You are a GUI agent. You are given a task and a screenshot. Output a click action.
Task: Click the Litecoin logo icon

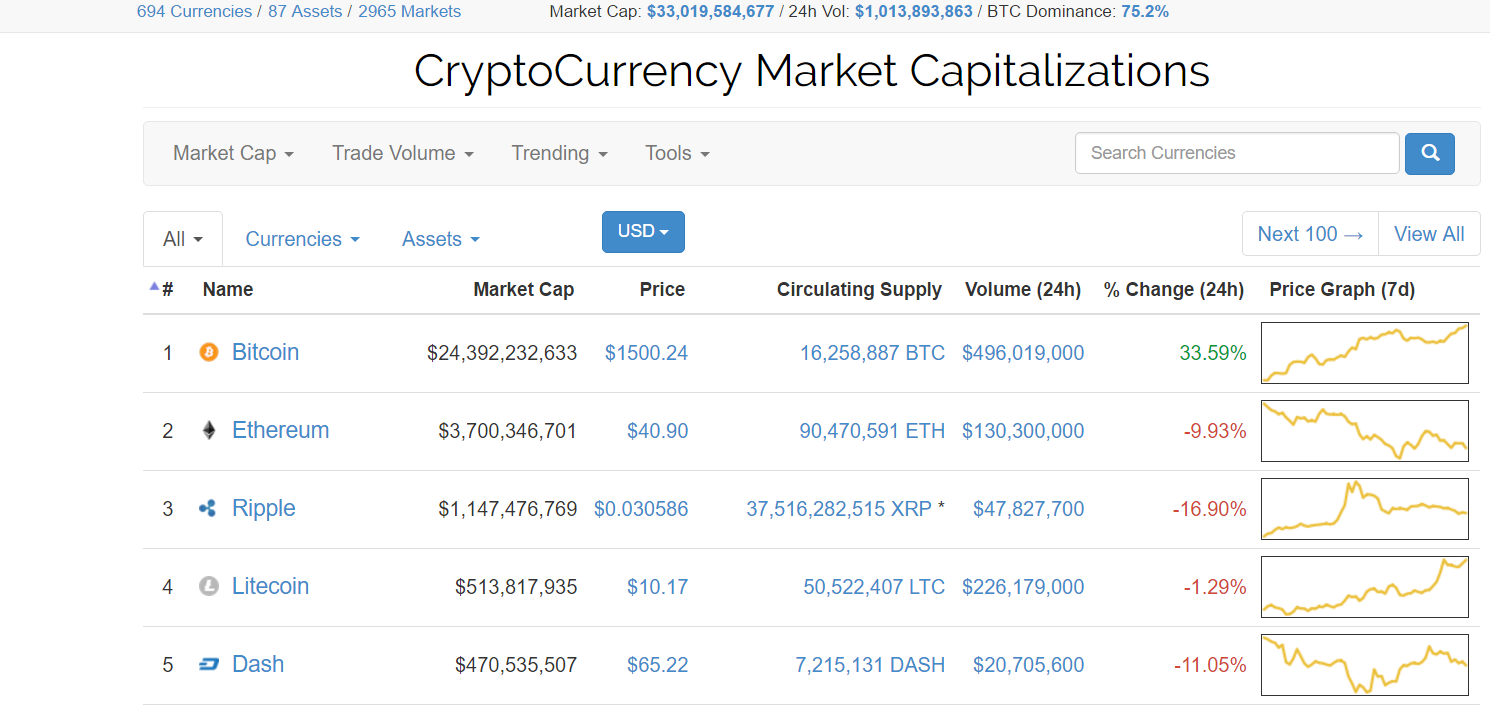pyautogui.click(x=208, y=586)
